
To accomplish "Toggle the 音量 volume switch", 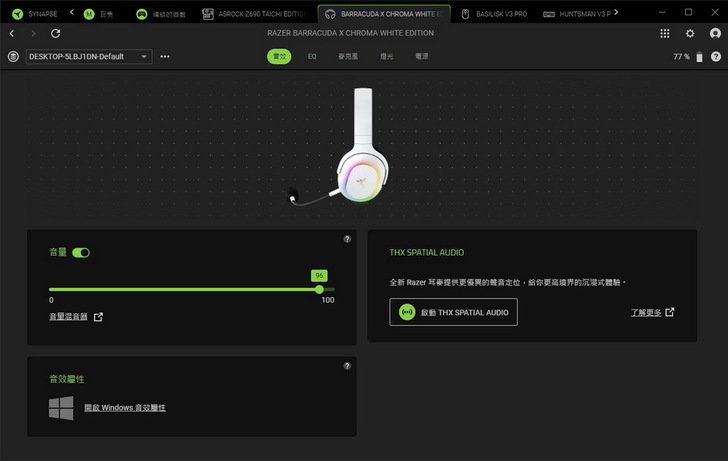I will (81, 253).
